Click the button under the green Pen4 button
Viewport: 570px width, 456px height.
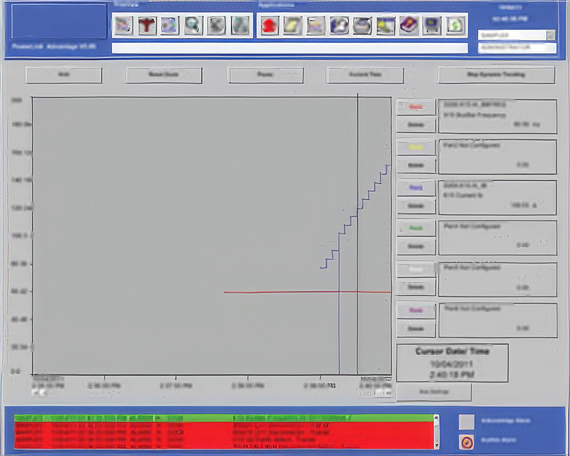pos(416,247)
